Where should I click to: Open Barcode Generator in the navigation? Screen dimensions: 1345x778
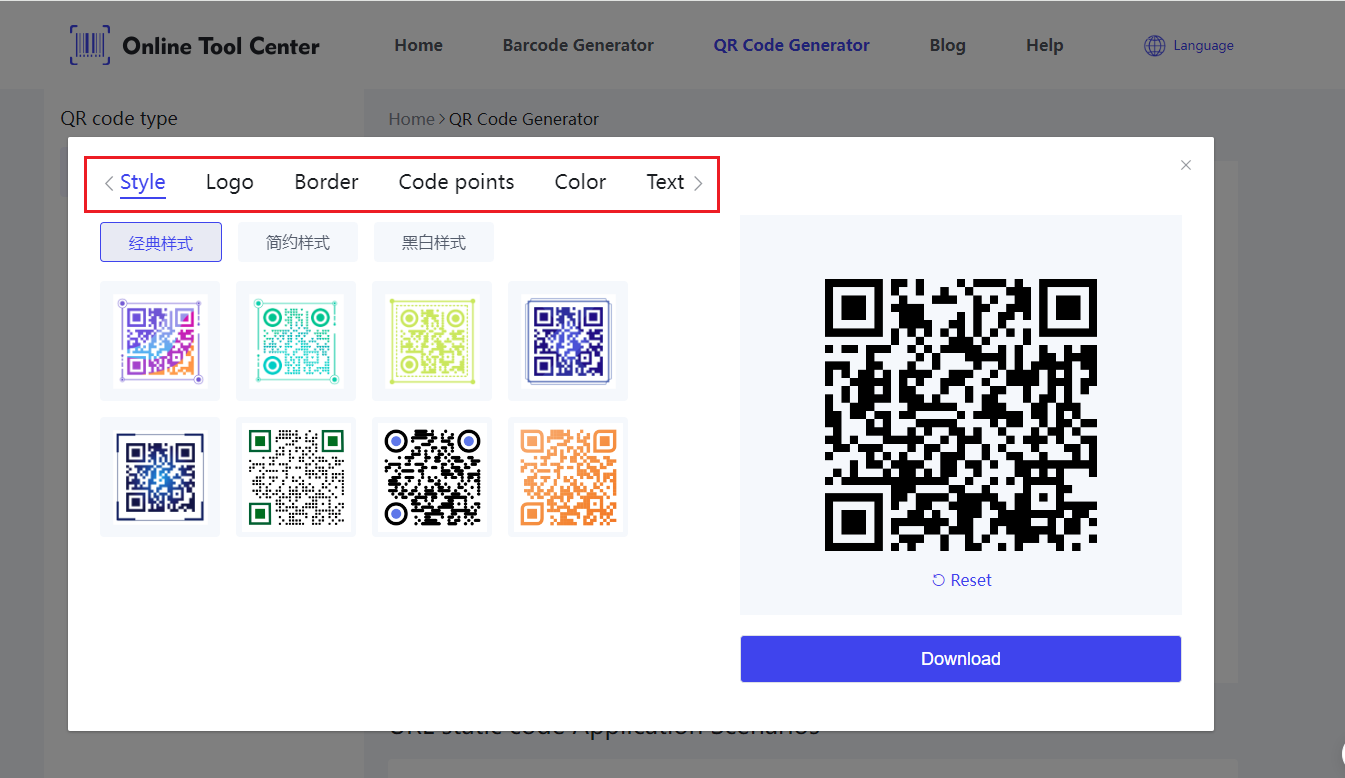(578, 45)
